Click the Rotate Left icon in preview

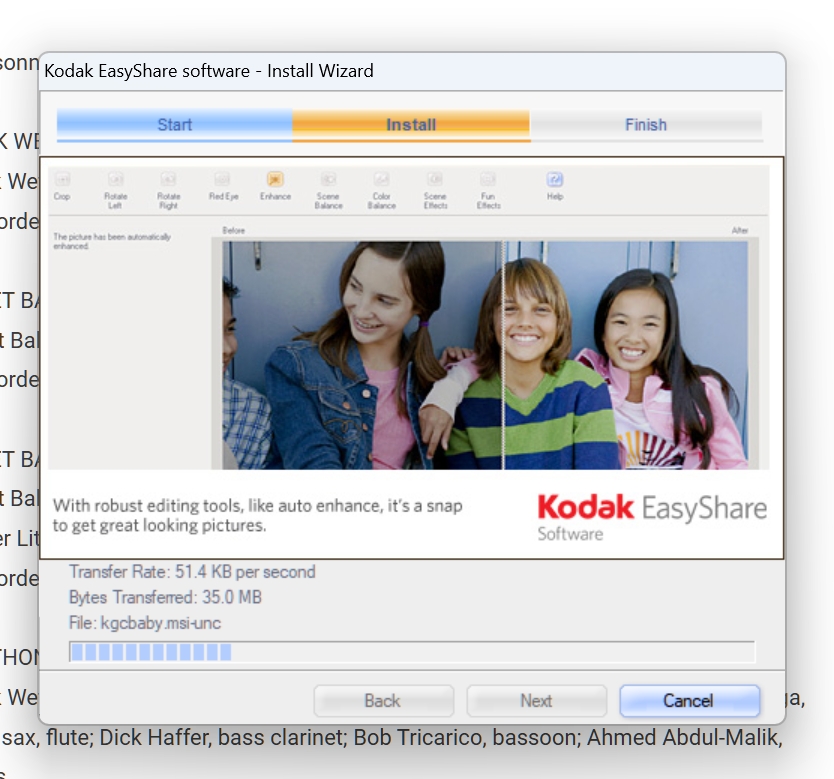click(115, 180)
